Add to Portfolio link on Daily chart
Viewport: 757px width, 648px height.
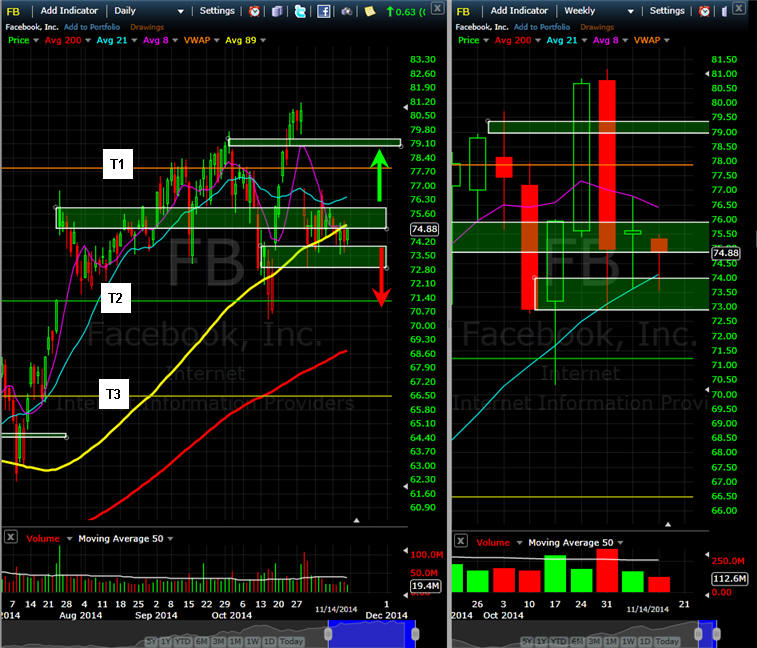(x=92, y=27)
